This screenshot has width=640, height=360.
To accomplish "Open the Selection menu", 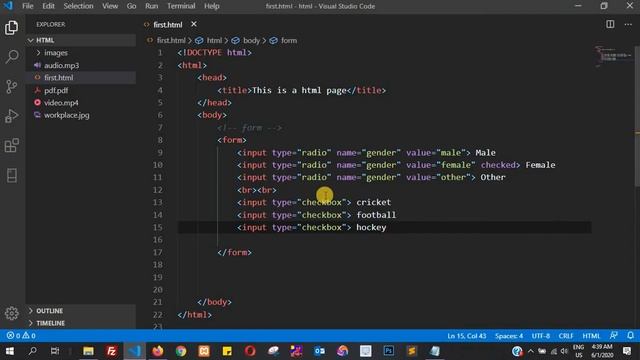I will click(78, 6).
